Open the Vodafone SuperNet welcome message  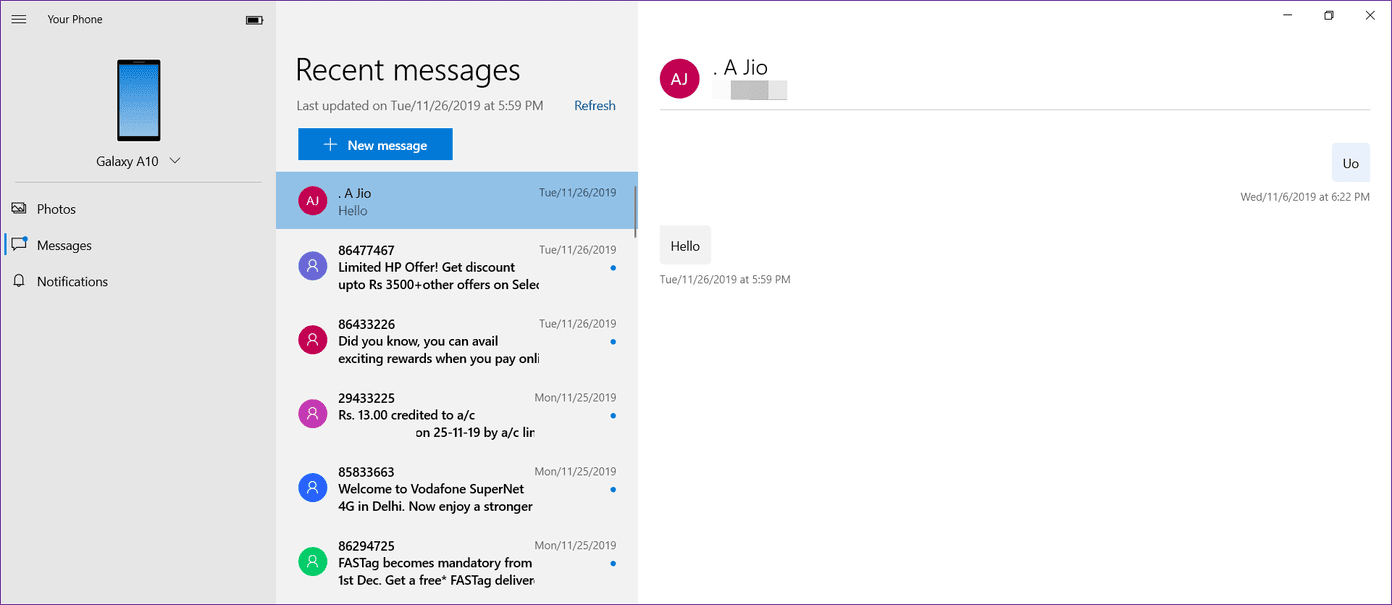456,489
